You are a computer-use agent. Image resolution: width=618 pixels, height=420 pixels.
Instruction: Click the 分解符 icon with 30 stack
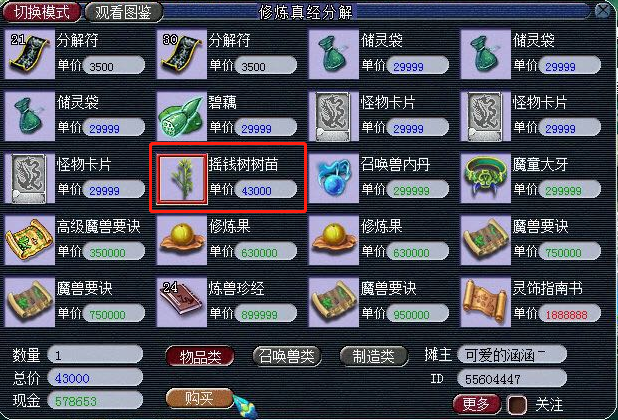pyautogui.click(x=182, y=54)
